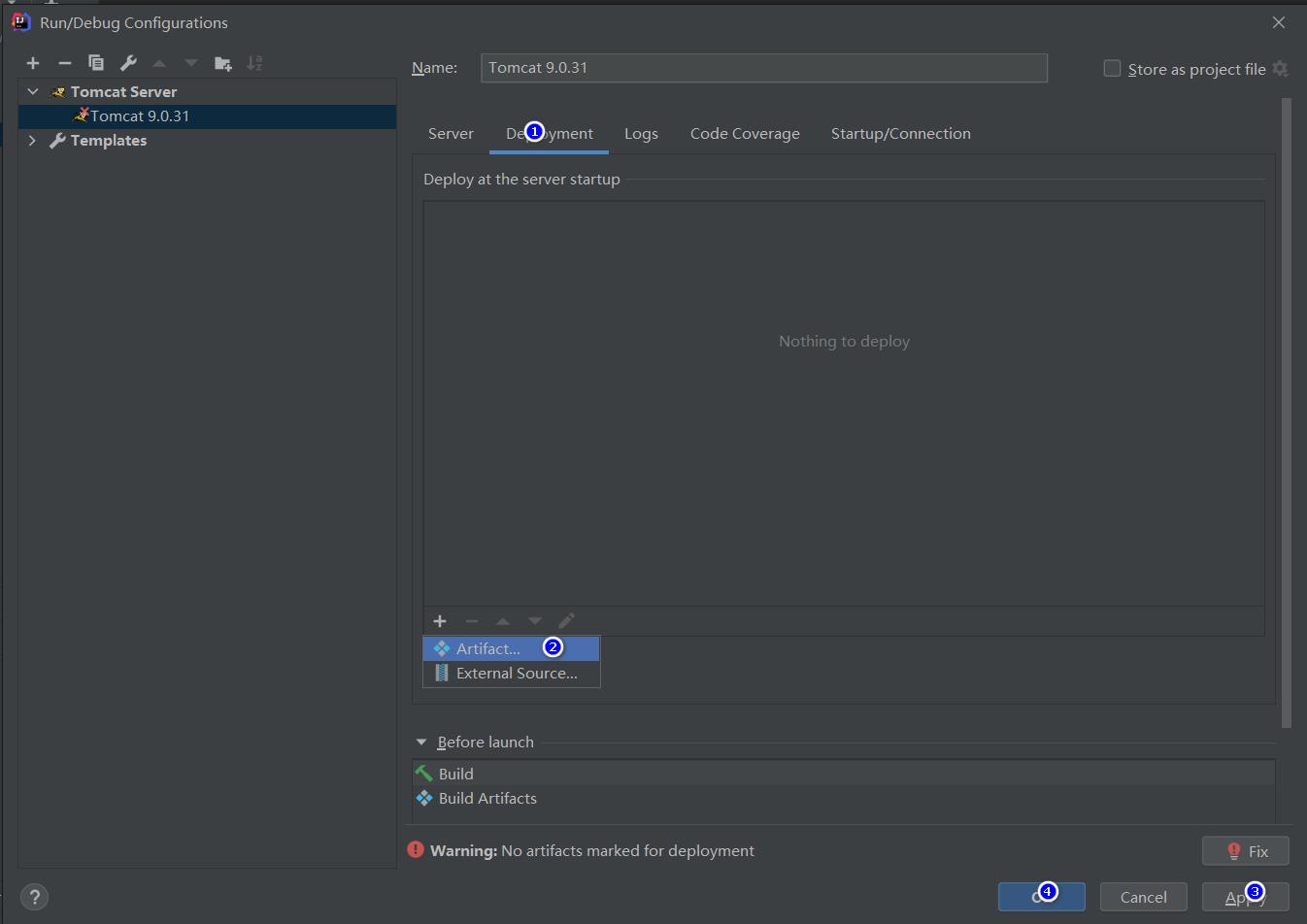Add a new run configuration
The height and width of the screenshot is (924, 1307).
click(33, 63)
